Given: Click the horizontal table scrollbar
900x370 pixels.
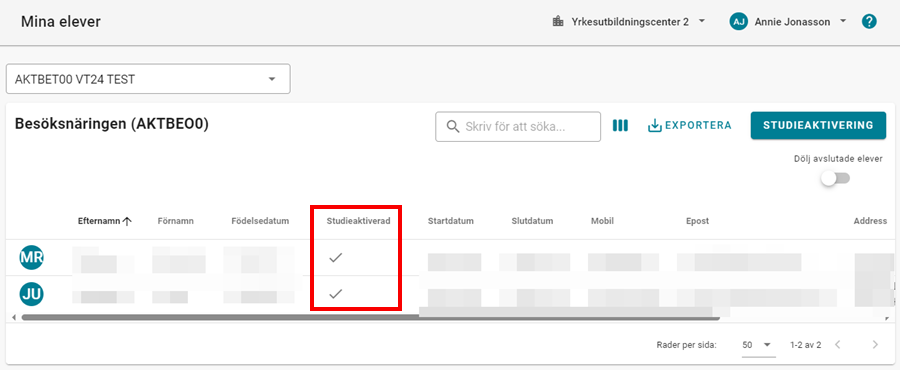Looking at the screenshot, I should 370,317.
